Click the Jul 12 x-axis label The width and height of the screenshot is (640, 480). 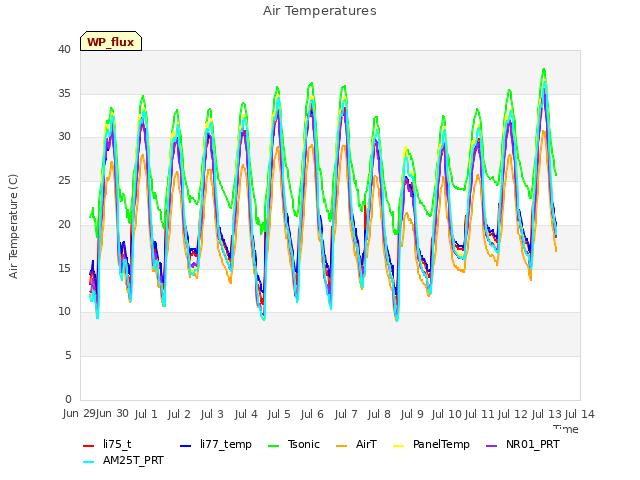[x=513, y=414]
